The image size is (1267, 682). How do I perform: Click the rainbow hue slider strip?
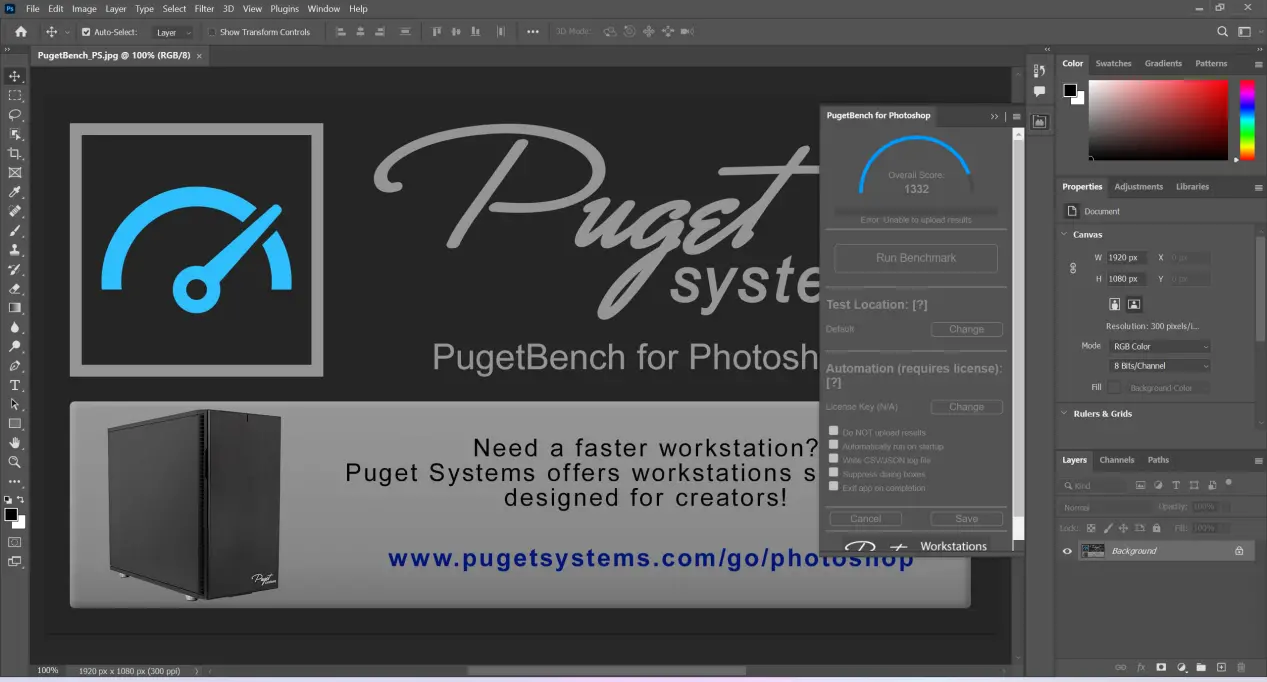1247,120
